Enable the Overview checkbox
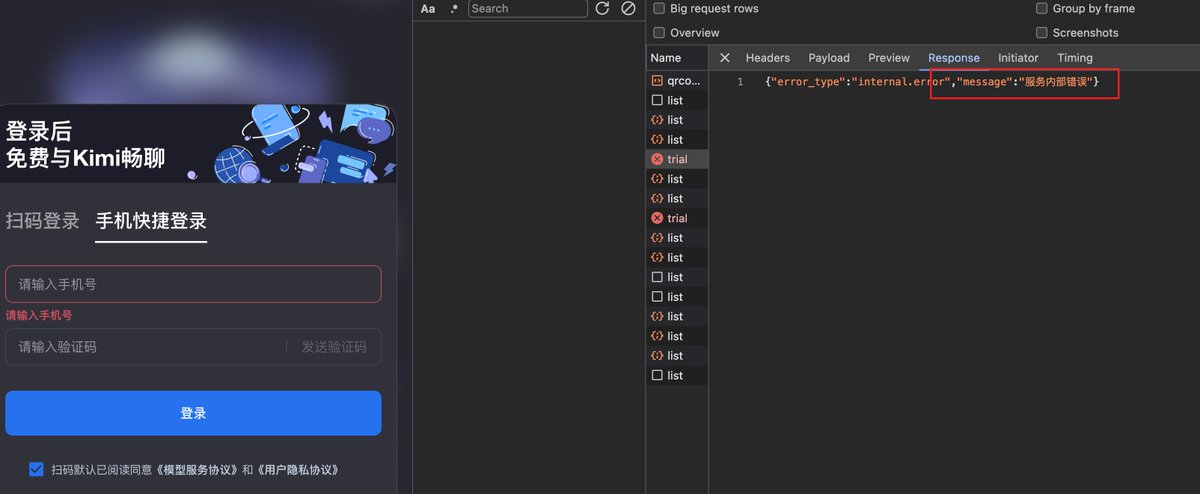Screen dimensions: 1200x494 click(x=659, y=33)
